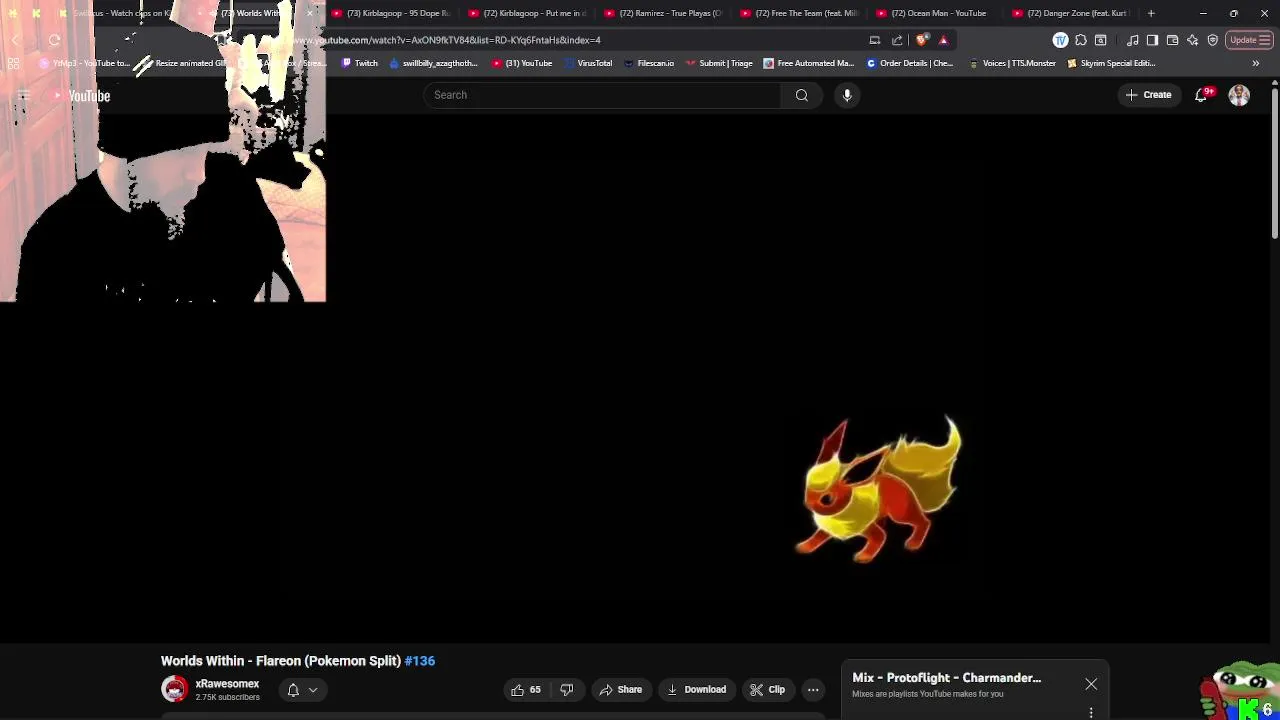Click the page vertical scrollbar
The height and width of the screenshot is (720, 1280).
click(1275, 165)
